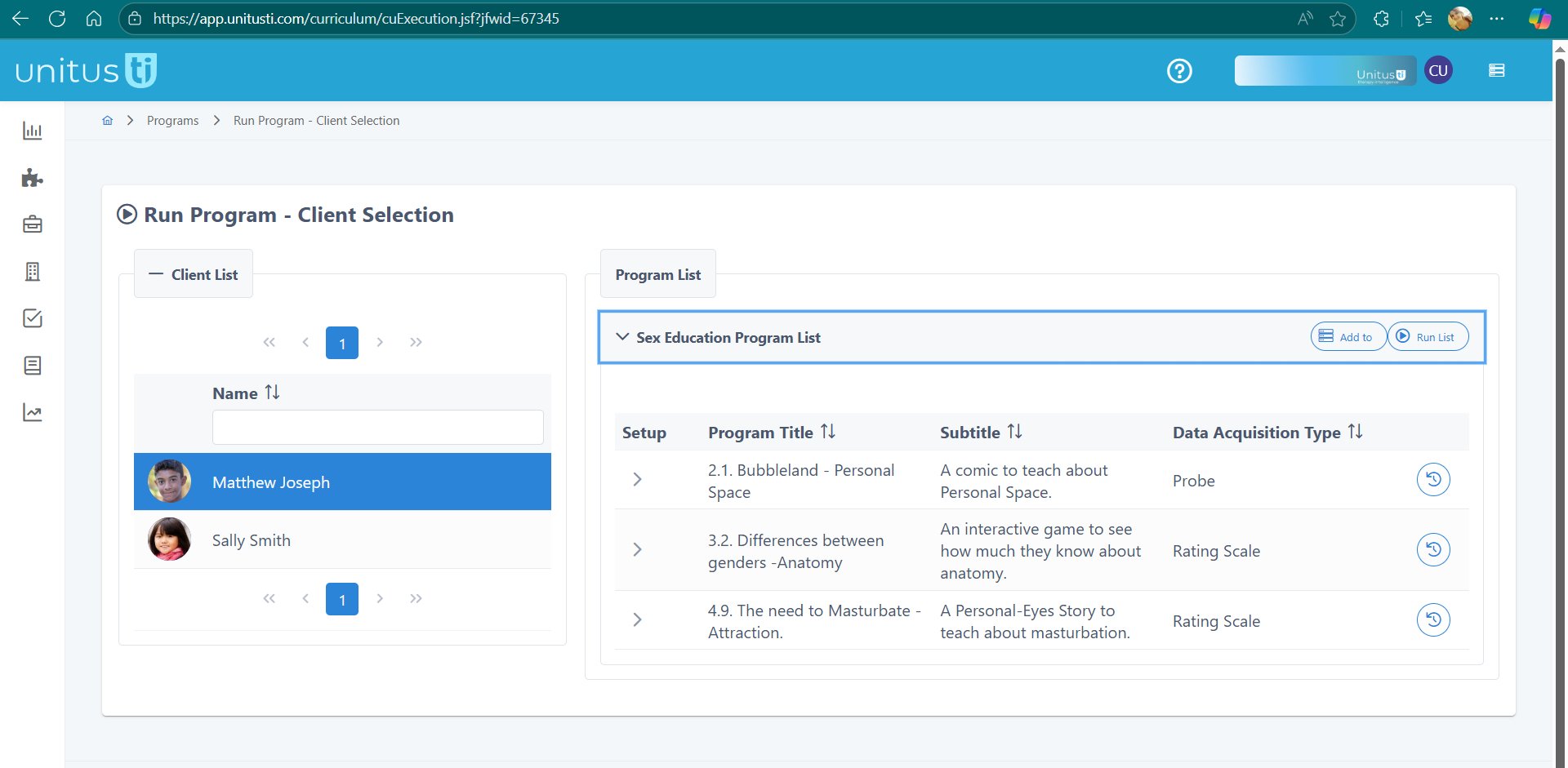Open browser extensions icon
Viewport: 1568px width, 768px height.
tap(1382, 18)
